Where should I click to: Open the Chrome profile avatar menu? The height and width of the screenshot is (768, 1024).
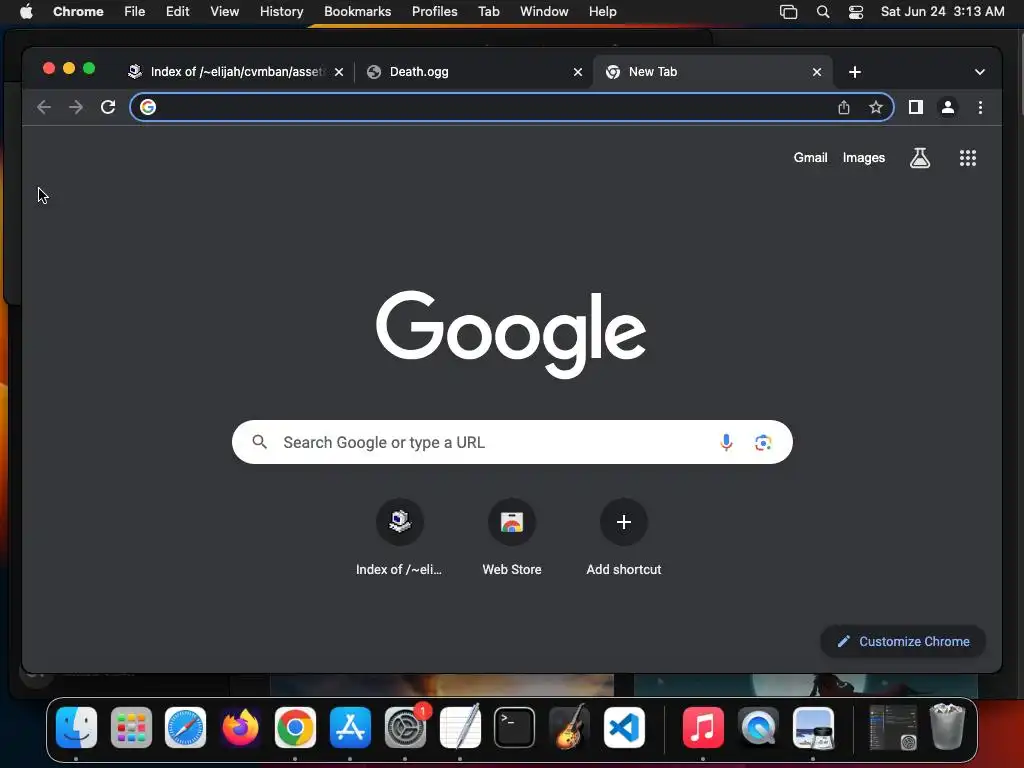pyautogui.click(x=948, y=107)
